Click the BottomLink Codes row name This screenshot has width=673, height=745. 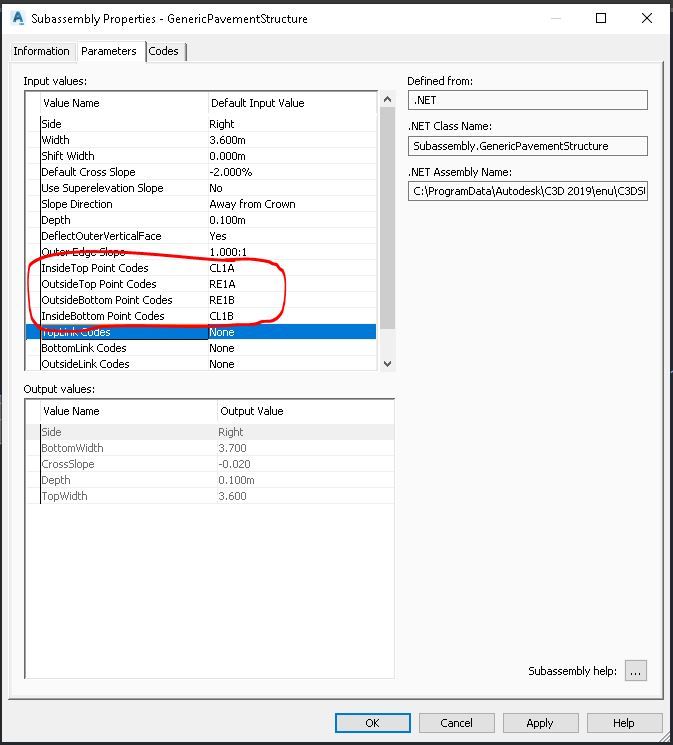point(84,348)
